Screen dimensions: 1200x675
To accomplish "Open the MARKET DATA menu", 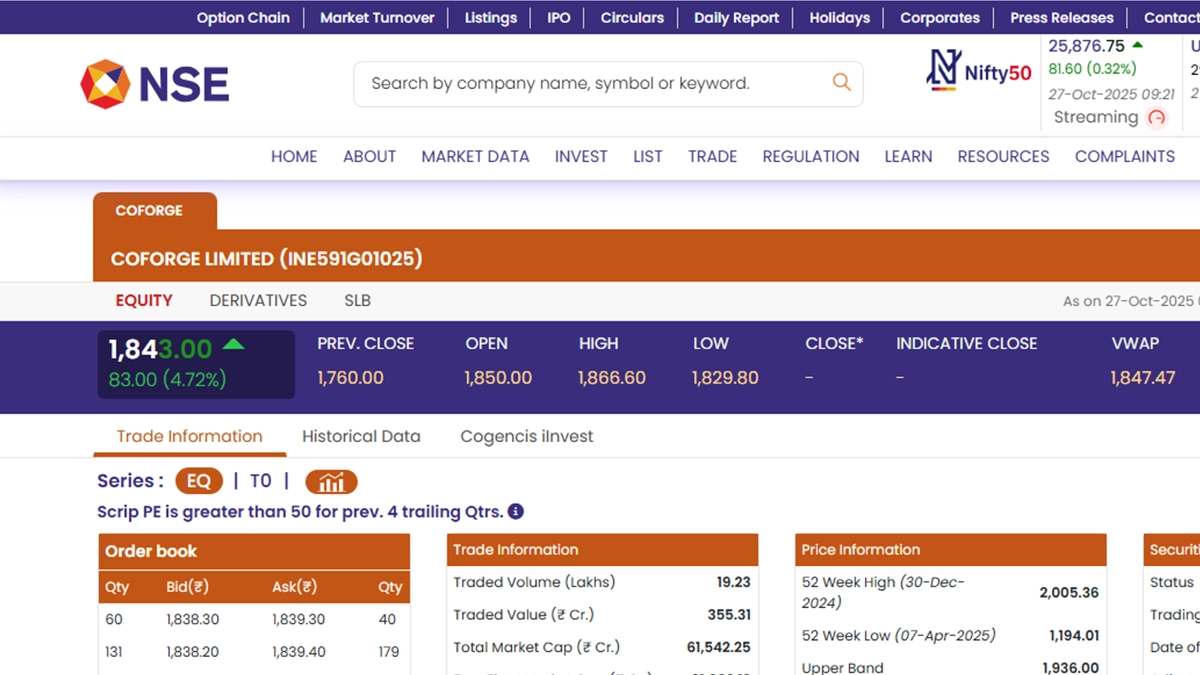I will tap(475, 156).
